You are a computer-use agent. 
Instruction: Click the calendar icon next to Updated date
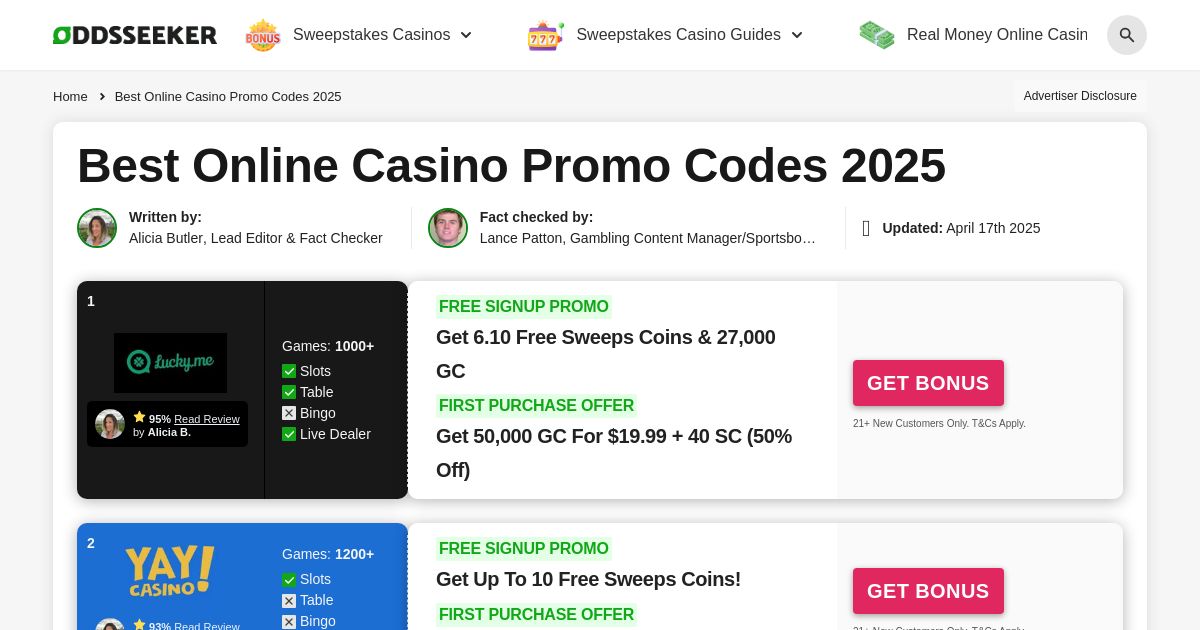pyautogui.click(x=866, y=228)
